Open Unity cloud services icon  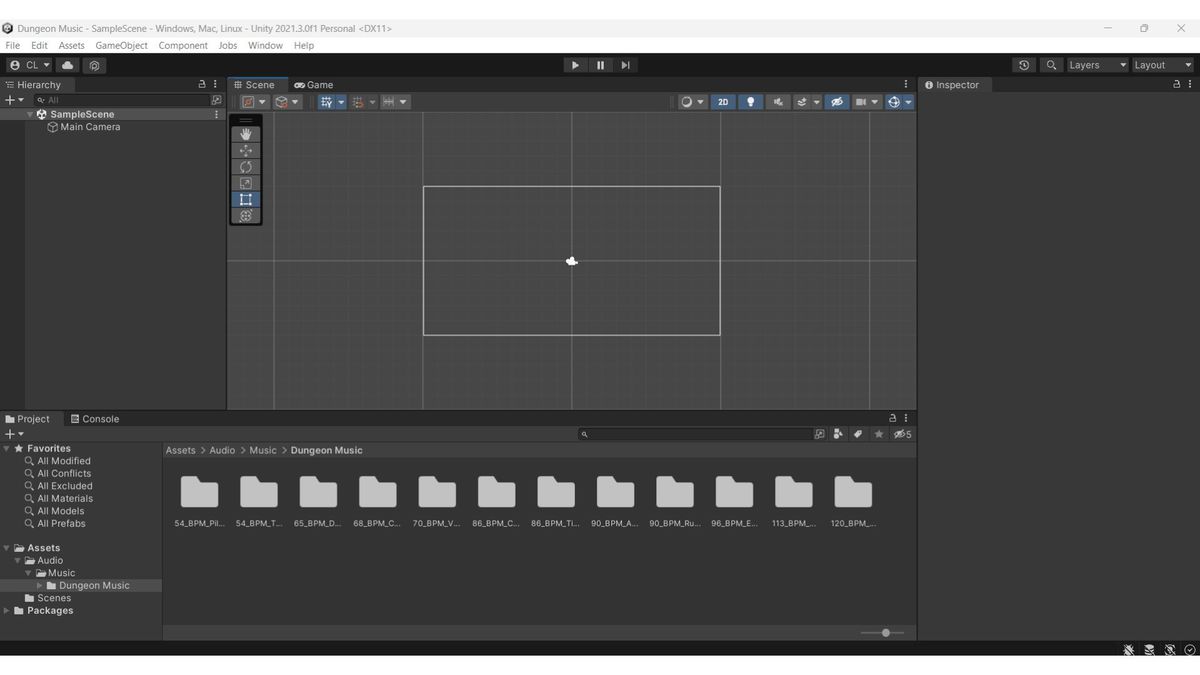68,65
